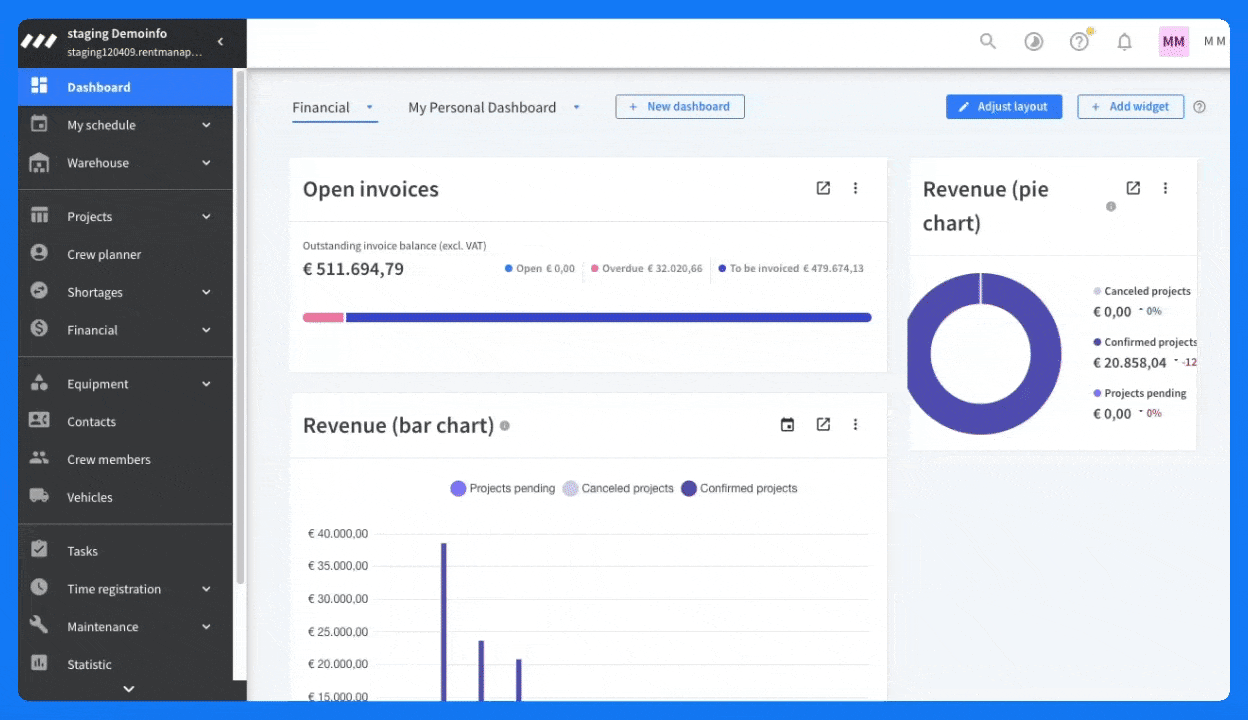This screenshot has height=720, width=1248.
Task: Open more options for Revenue bar chart
Action: click(x=855, y=425)
